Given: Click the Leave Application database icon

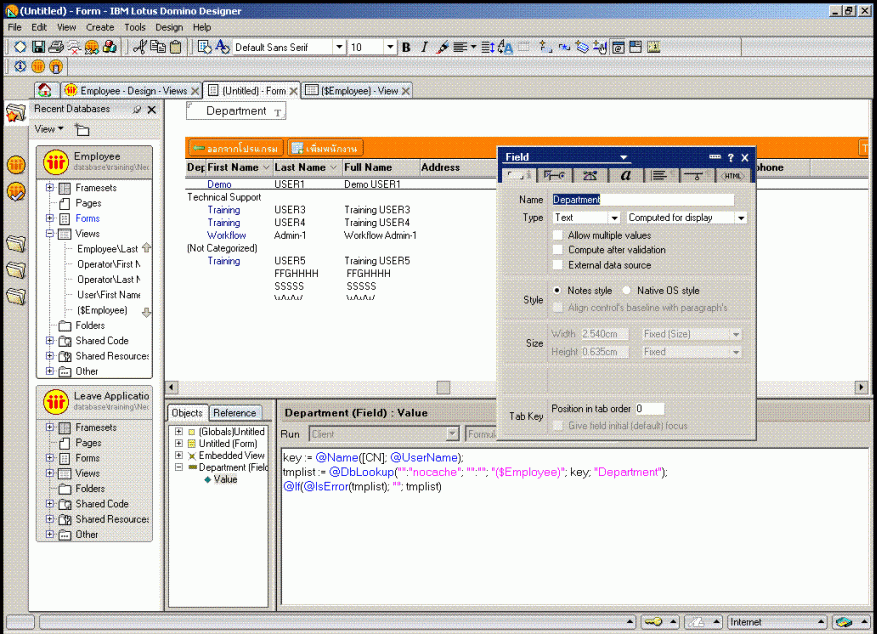Looking at the screenshot, I should 56,401.
